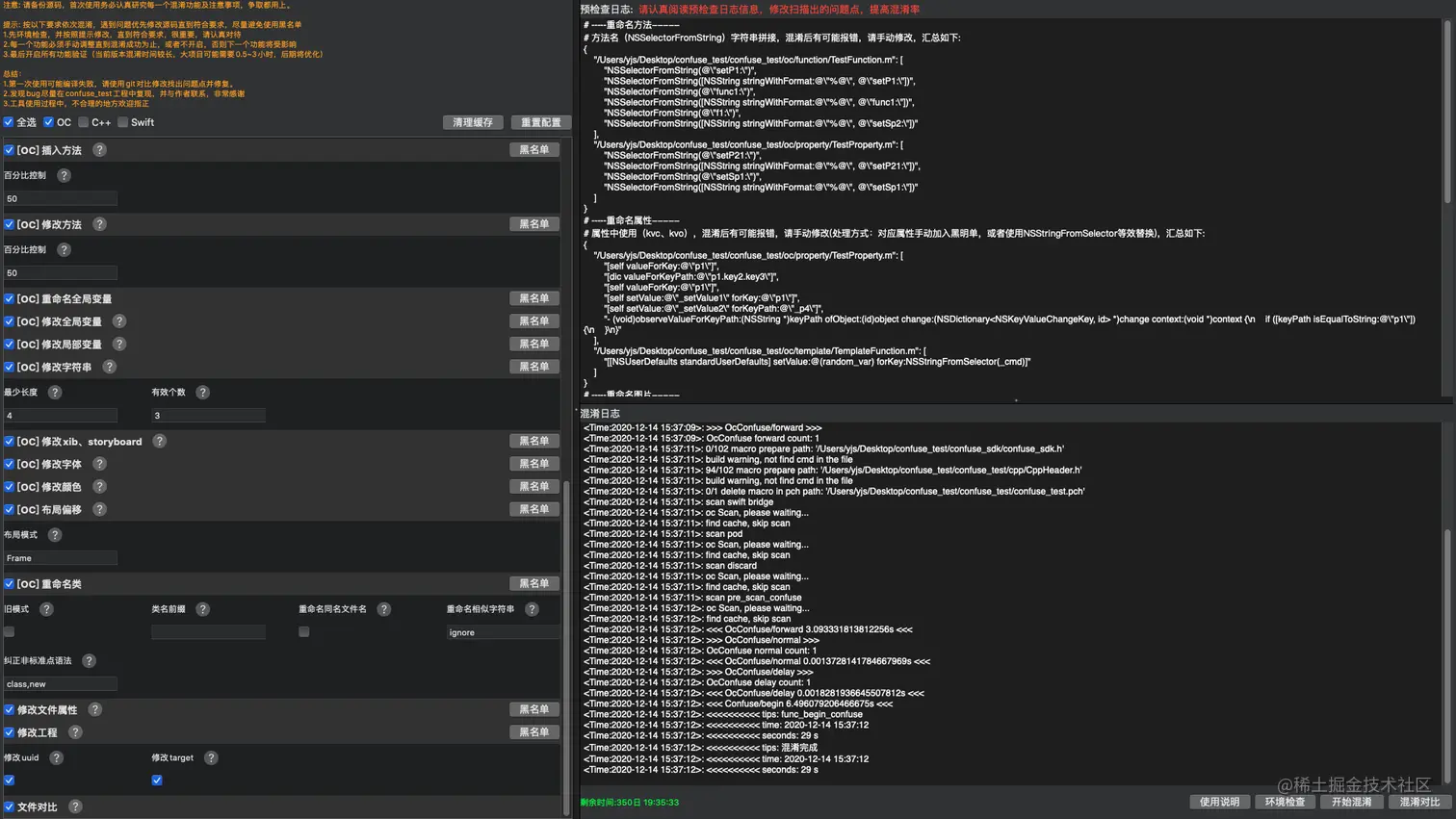Screen dimensions: 1456x819
Task: Open the 混淆对比 comparison
Action: coord(1419,802)
